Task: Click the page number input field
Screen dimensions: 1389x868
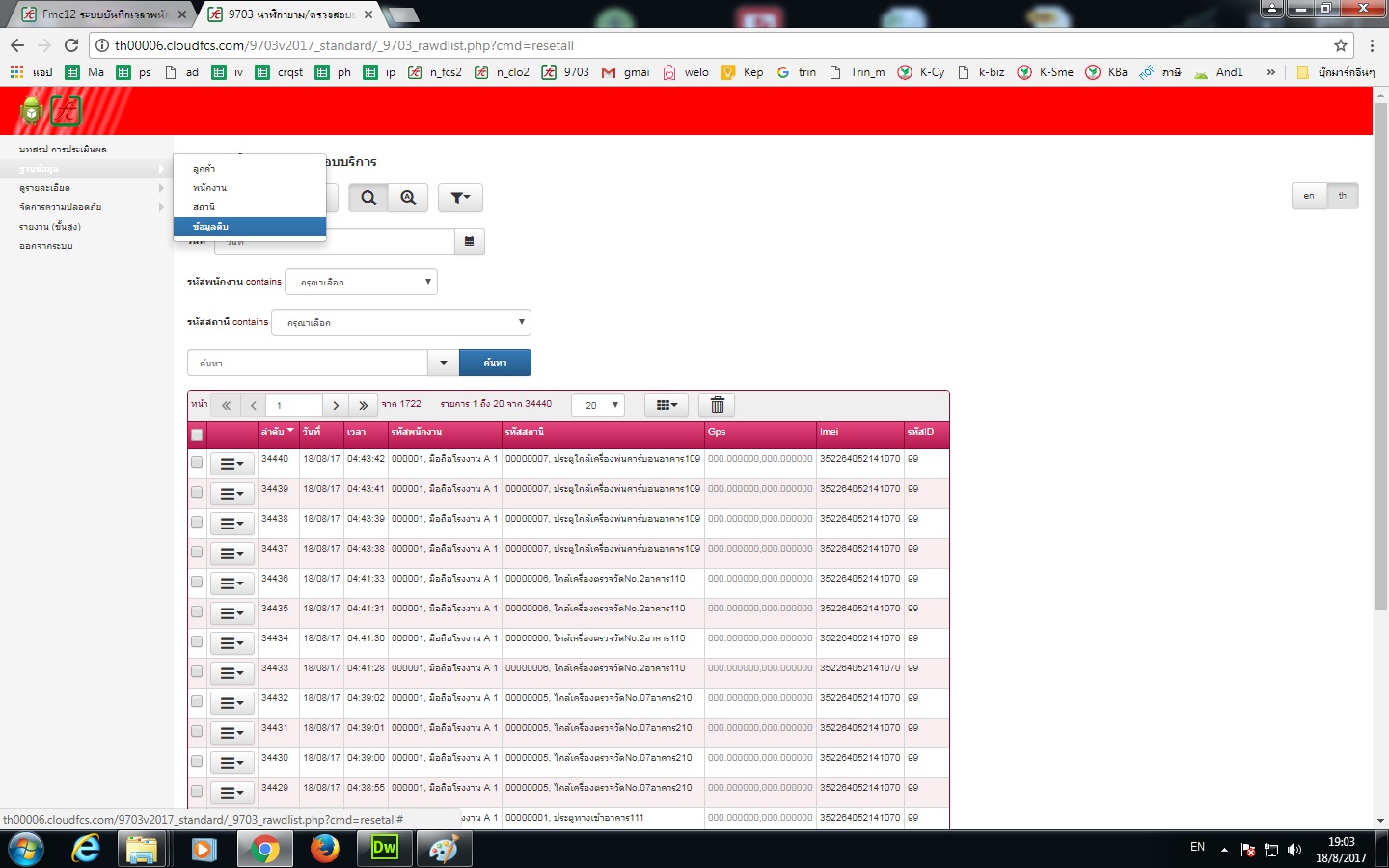Action: click(x=294, y=405)
